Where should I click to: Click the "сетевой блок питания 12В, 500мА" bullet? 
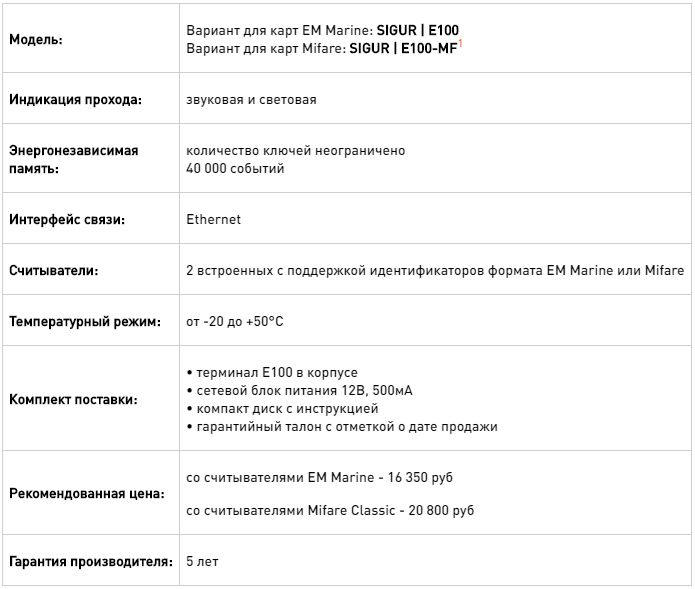[300, 391]
